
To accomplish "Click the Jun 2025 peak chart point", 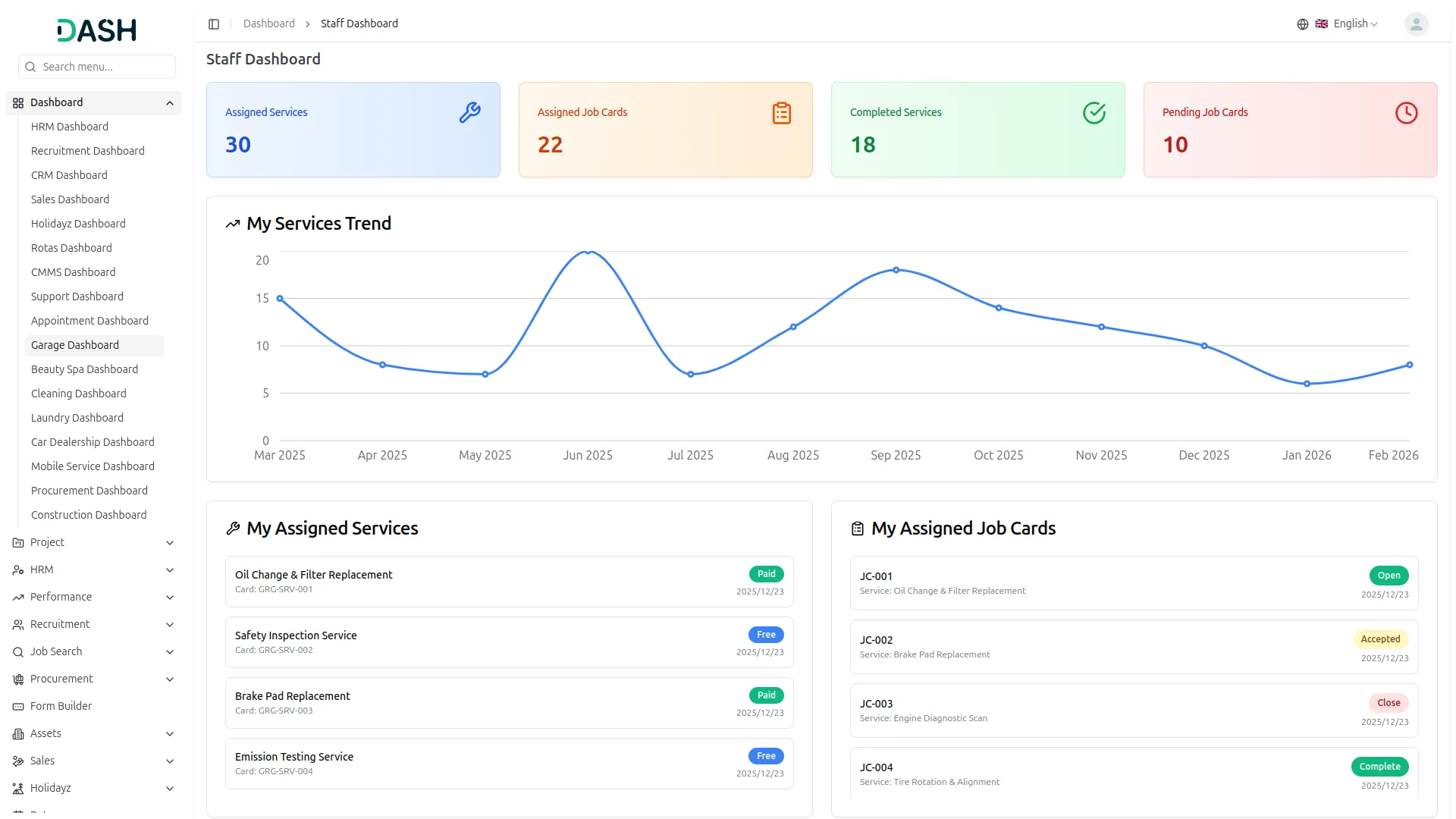I will tap(588, 252).
